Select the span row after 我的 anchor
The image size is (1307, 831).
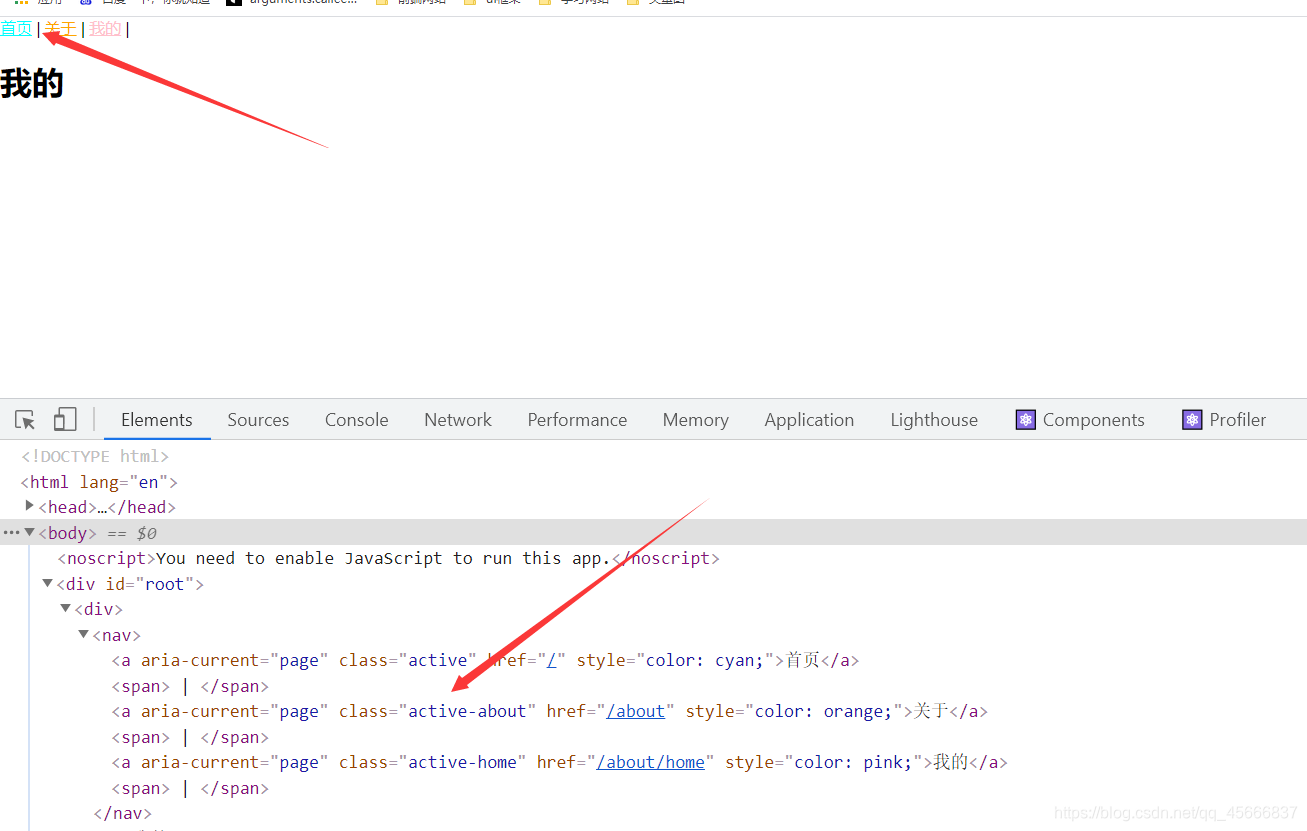click(x=191, y=788)
